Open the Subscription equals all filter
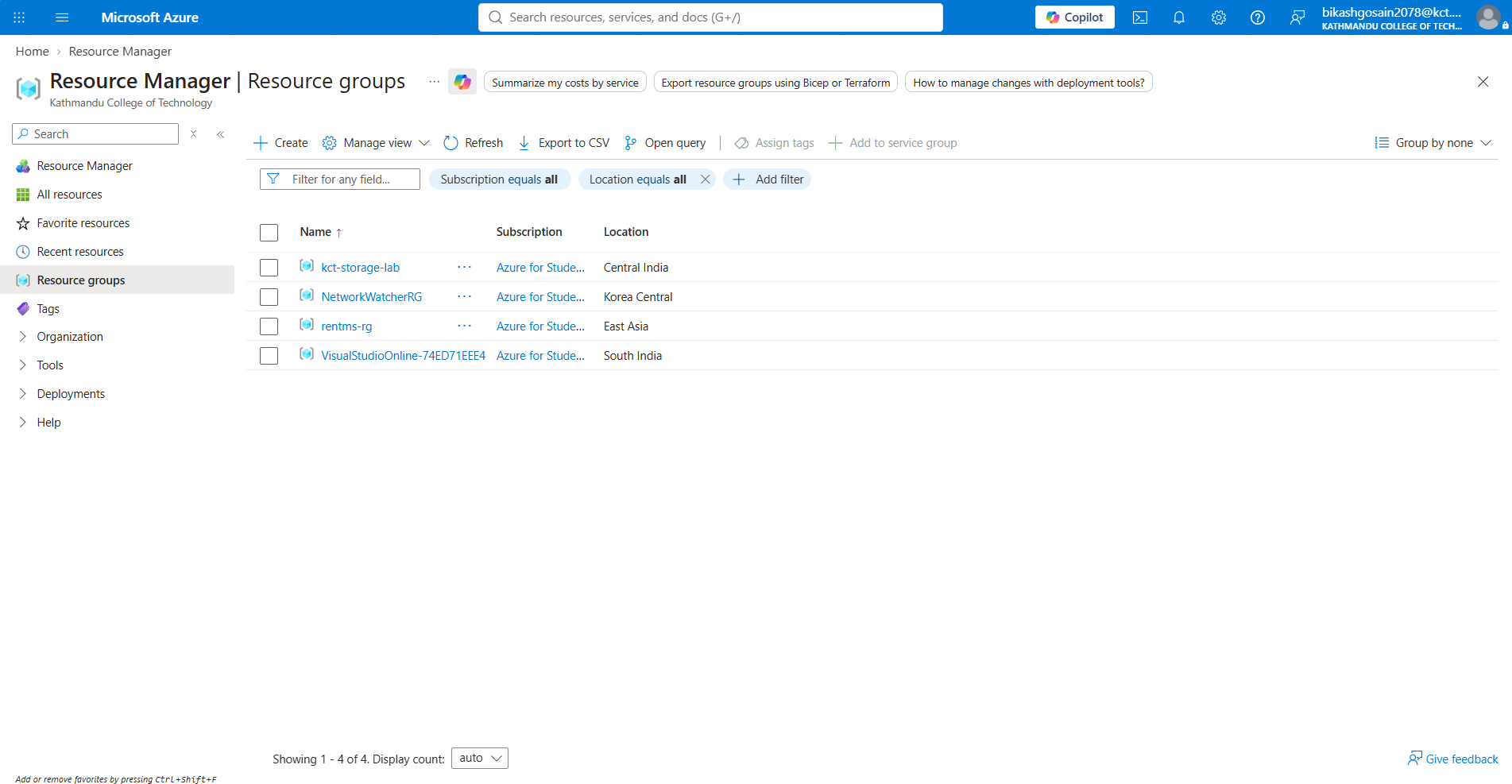Viewport: 1512px width, 784px height. click(500, 180)
